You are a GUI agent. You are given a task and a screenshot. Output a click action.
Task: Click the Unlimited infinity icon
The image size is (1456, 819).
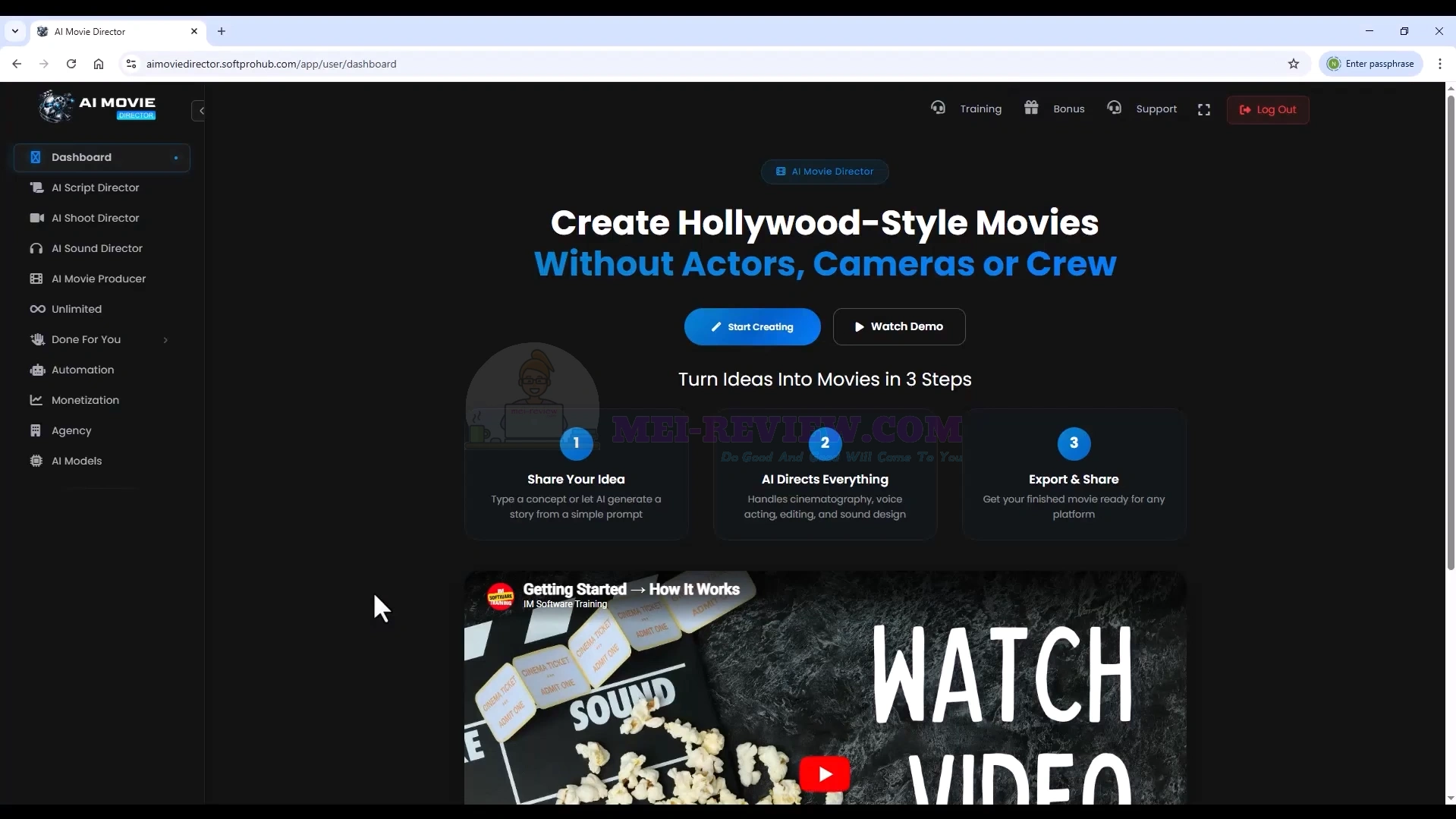pos(37,309)
